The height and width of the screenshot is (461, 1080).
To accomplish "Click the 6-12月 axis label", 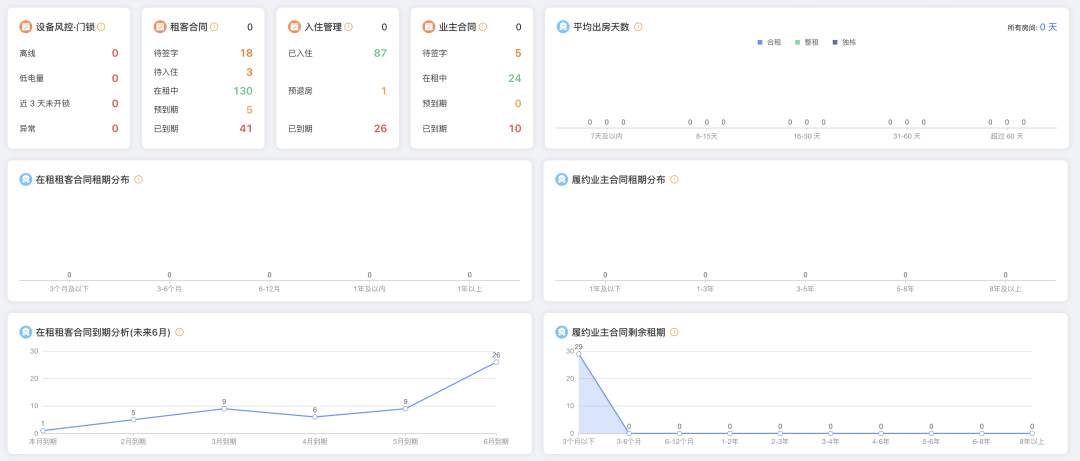I will (x=269, y=288).
